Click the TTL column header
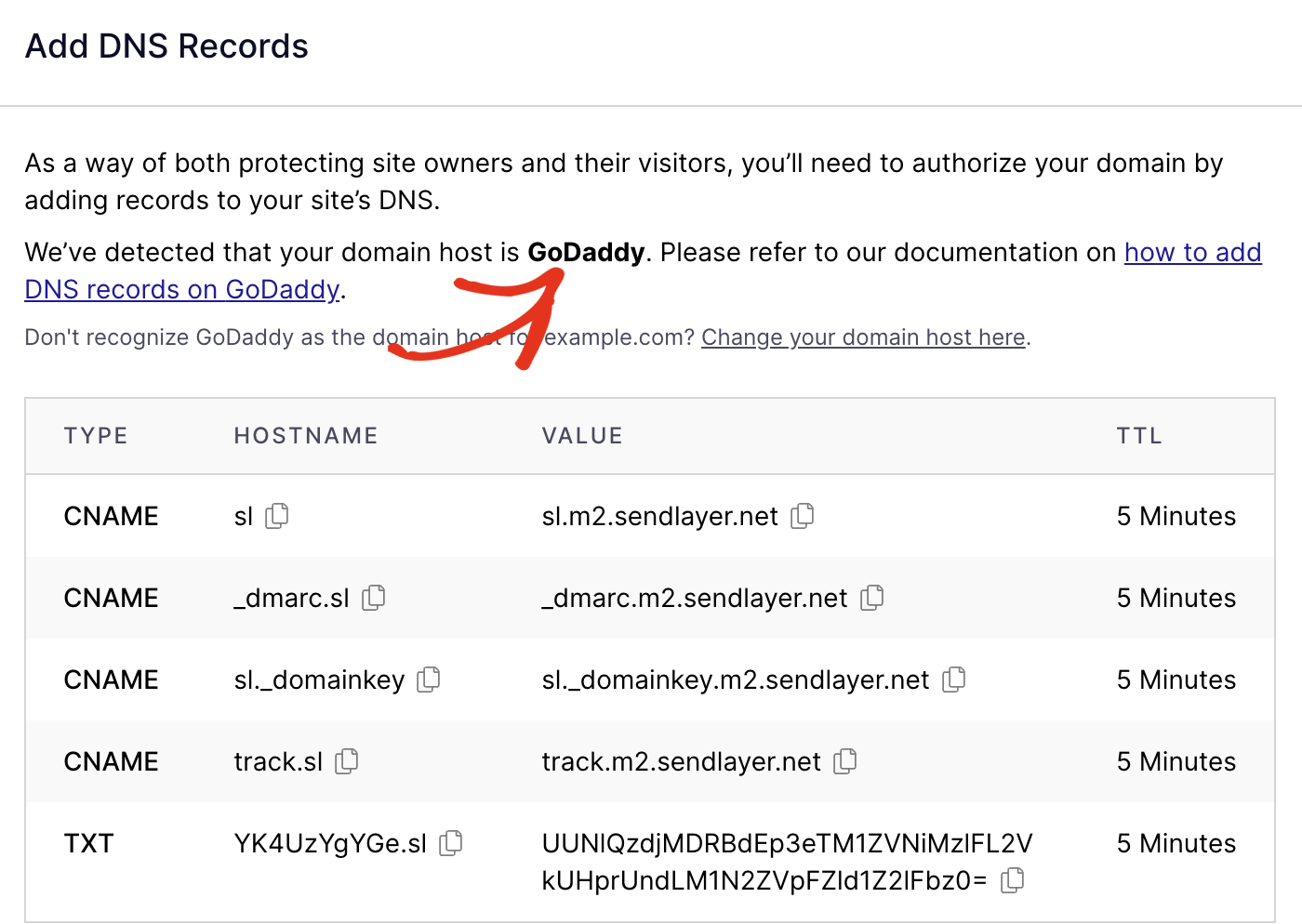Viewport: 1302px width, 924px height. coord(1139,436)
